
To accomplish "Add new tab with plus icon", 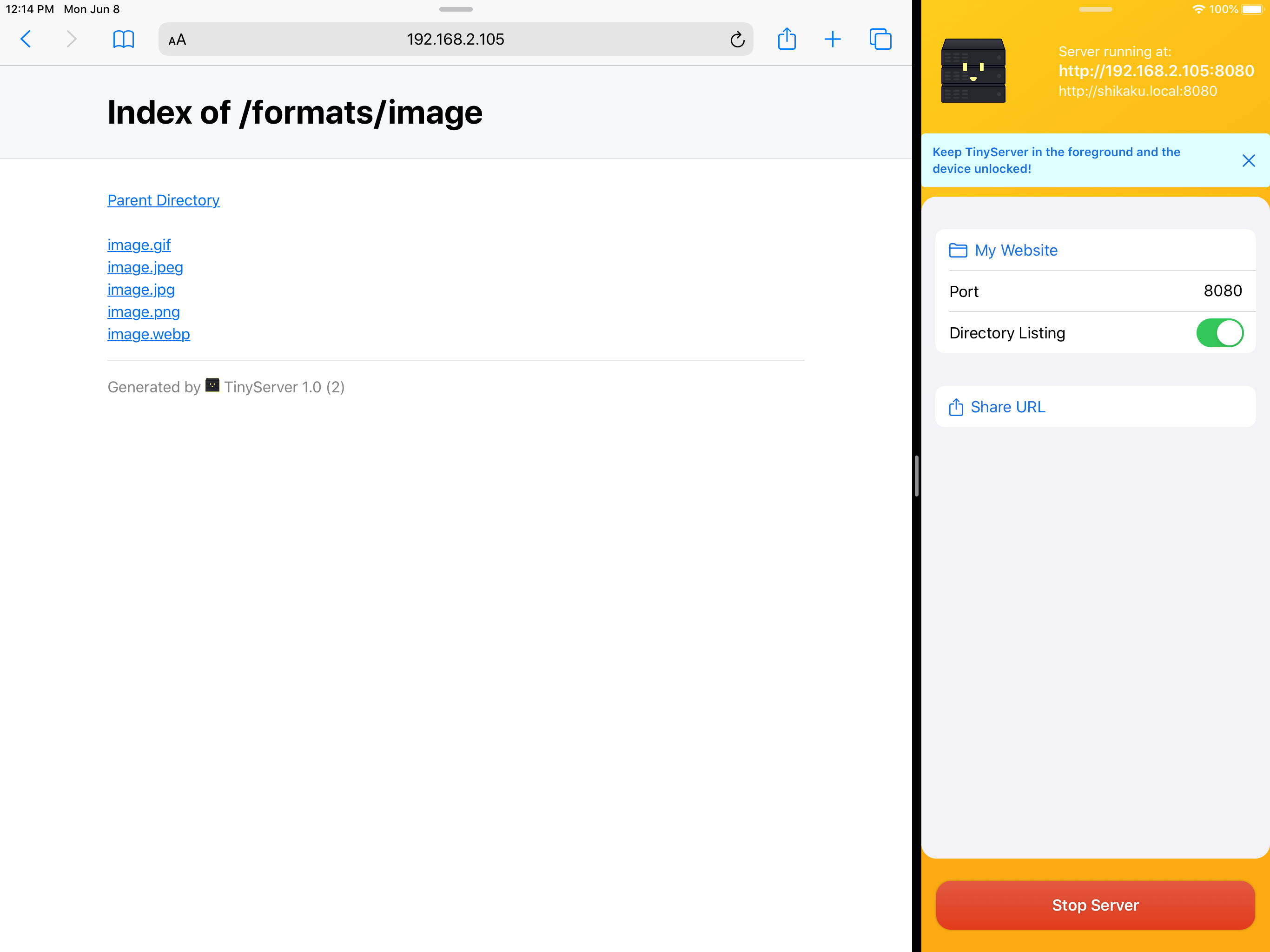I will click(833, 39).
